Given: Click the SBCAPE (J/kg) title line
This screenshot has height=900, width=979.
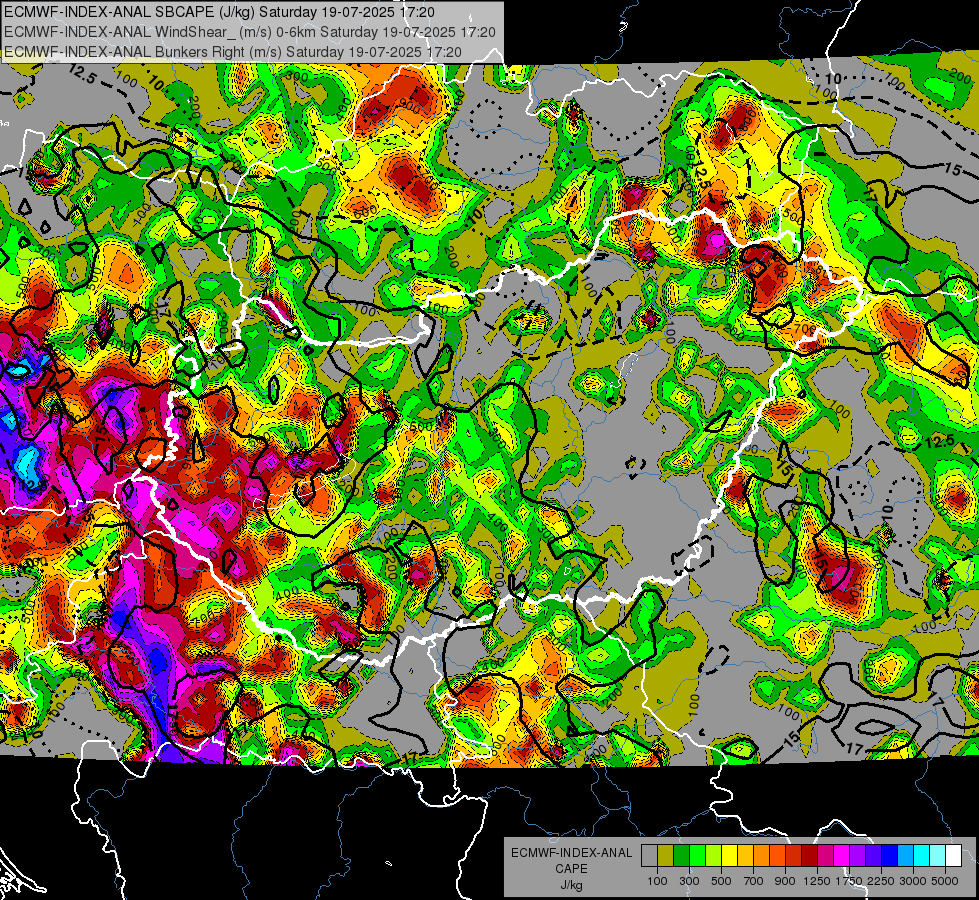Looking at the screenshot, I should (x=219, y=12).
